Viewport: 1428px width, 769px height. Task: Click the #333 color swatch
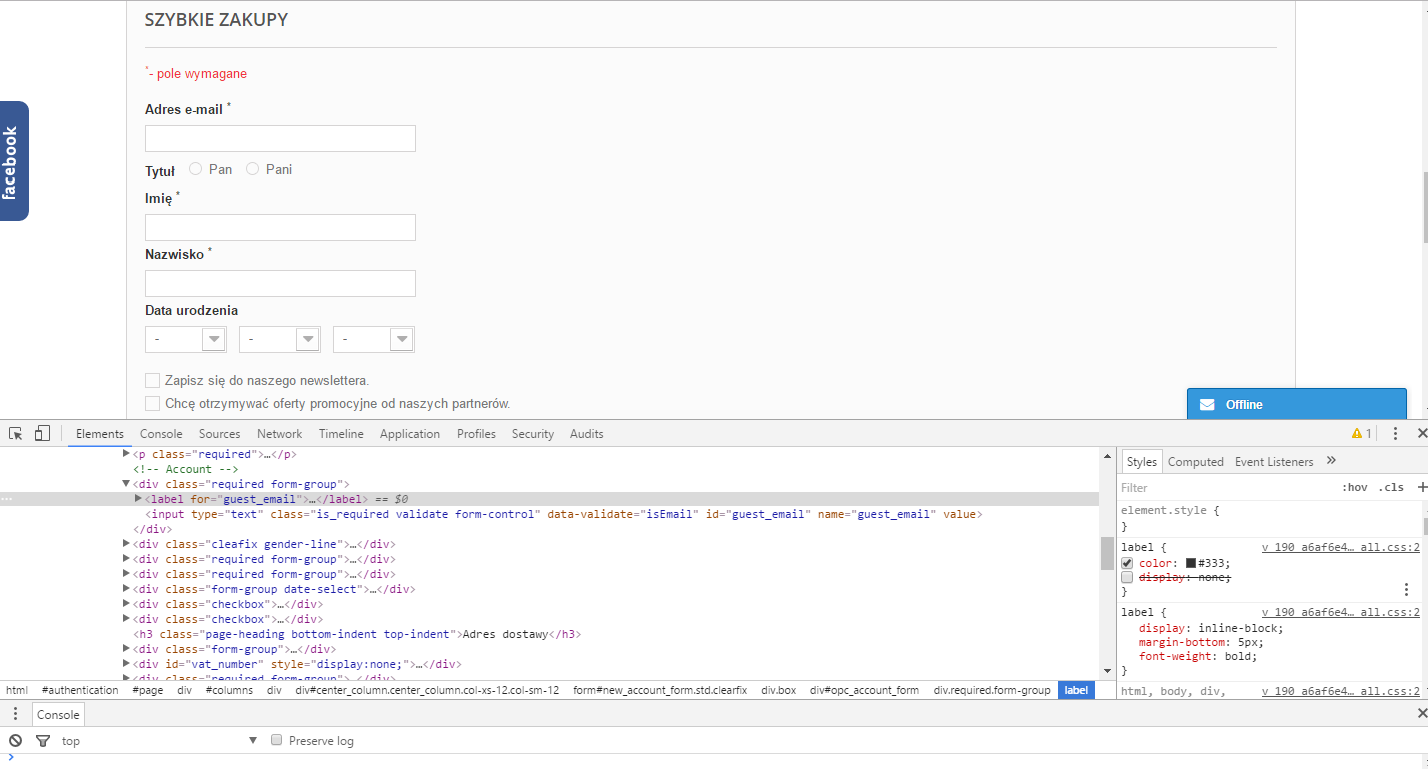(1191, 563)
